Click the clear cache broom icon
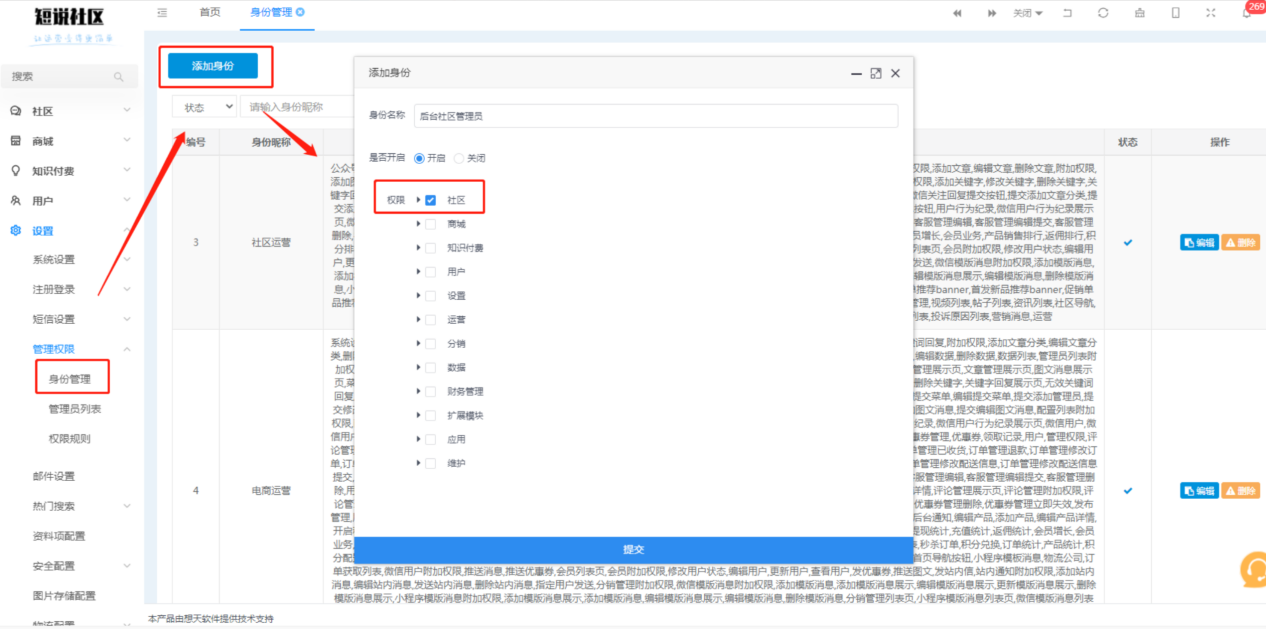The image size is (1266, 629). point(1139,13)
